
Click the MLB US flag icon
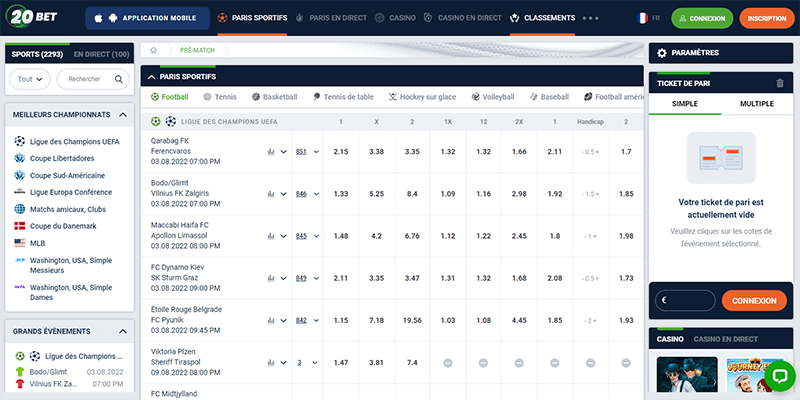[x=19, y=243]
